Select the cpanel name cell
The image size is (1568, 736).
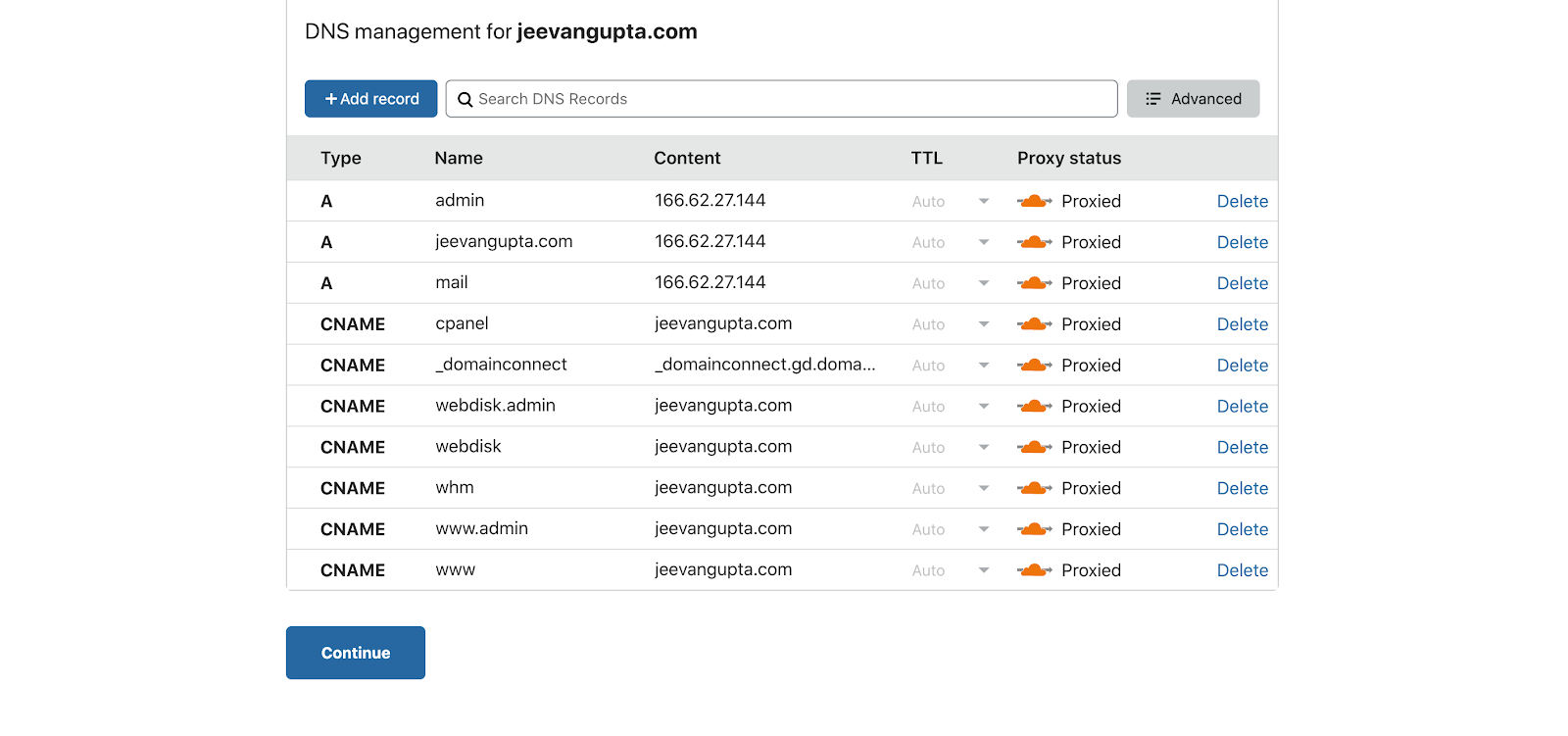[462, 323]
